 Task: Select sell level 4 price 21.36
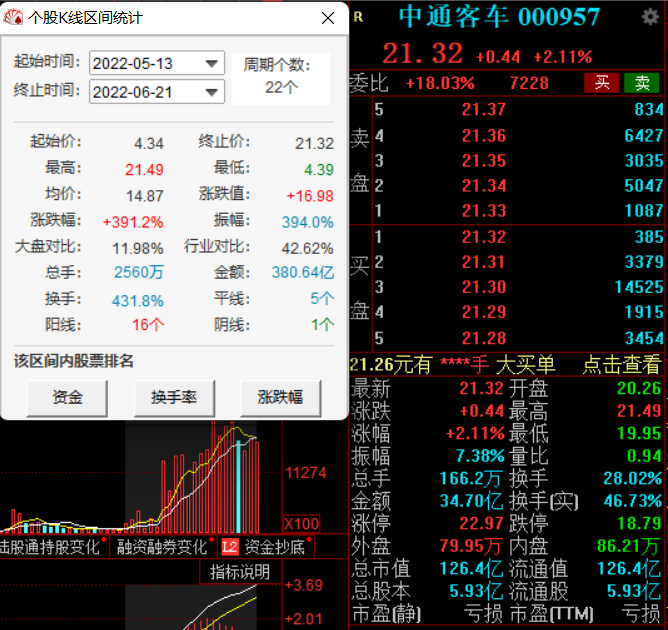click(484, 136)
